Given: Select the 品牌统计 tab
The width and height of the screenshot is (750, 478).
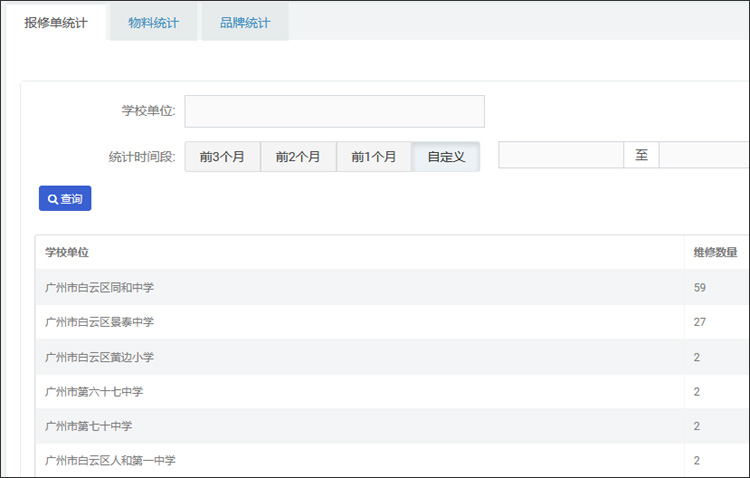Looking at the screenshot, I should tap(245, 22).
